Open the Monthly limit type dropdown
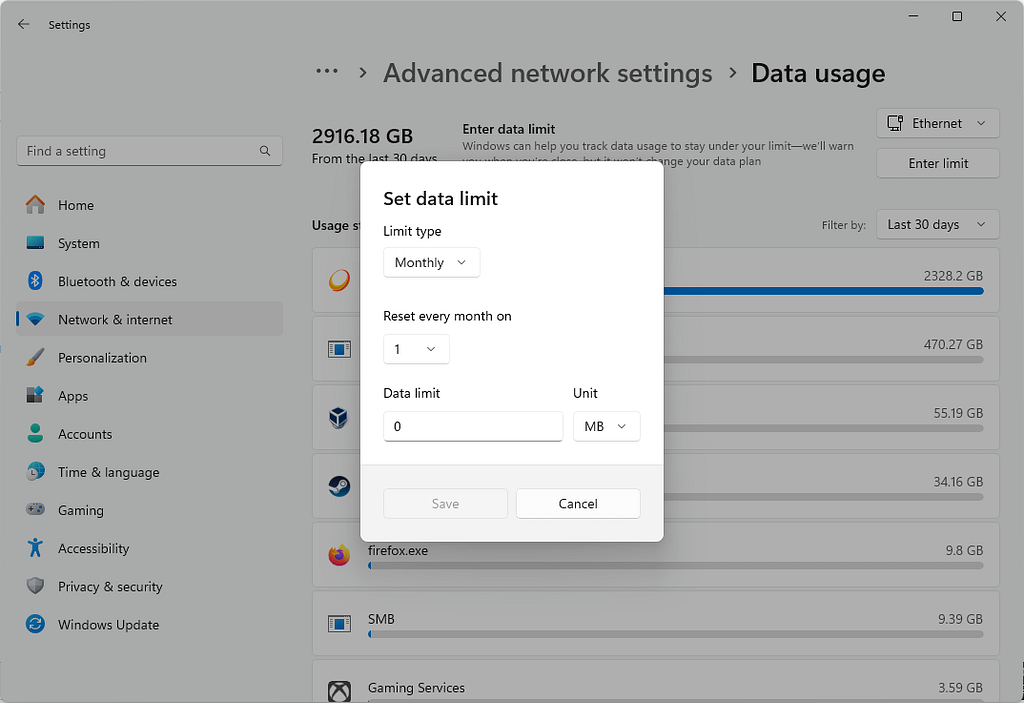This screenshot has height=703, width=1024. [431, 262]
